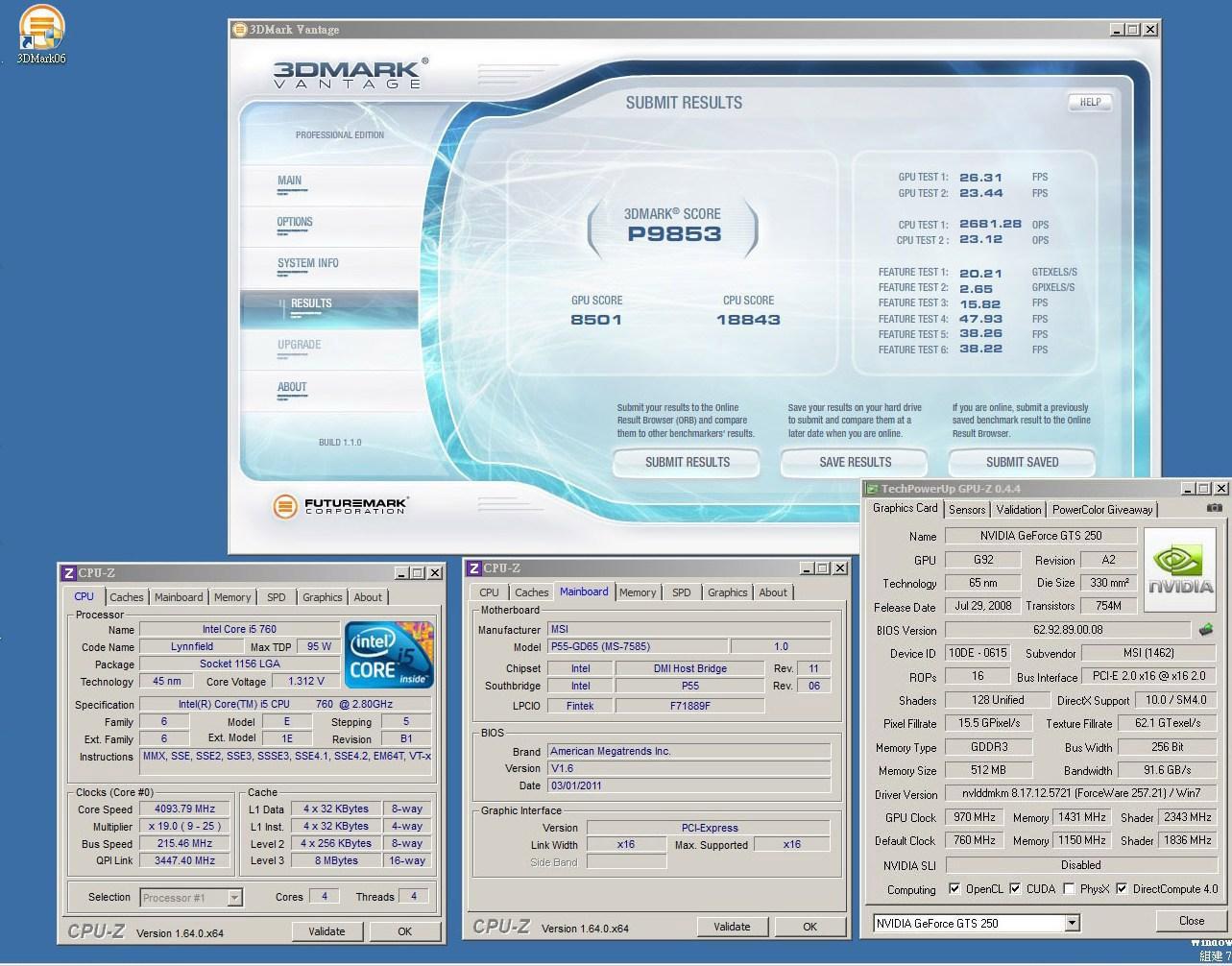Image resolution: width=1232 pixels, height=966 pixels.
Task: Click the mainboard model P55-GD65 (MS-7585) field
Action: [x=638, y=646]
